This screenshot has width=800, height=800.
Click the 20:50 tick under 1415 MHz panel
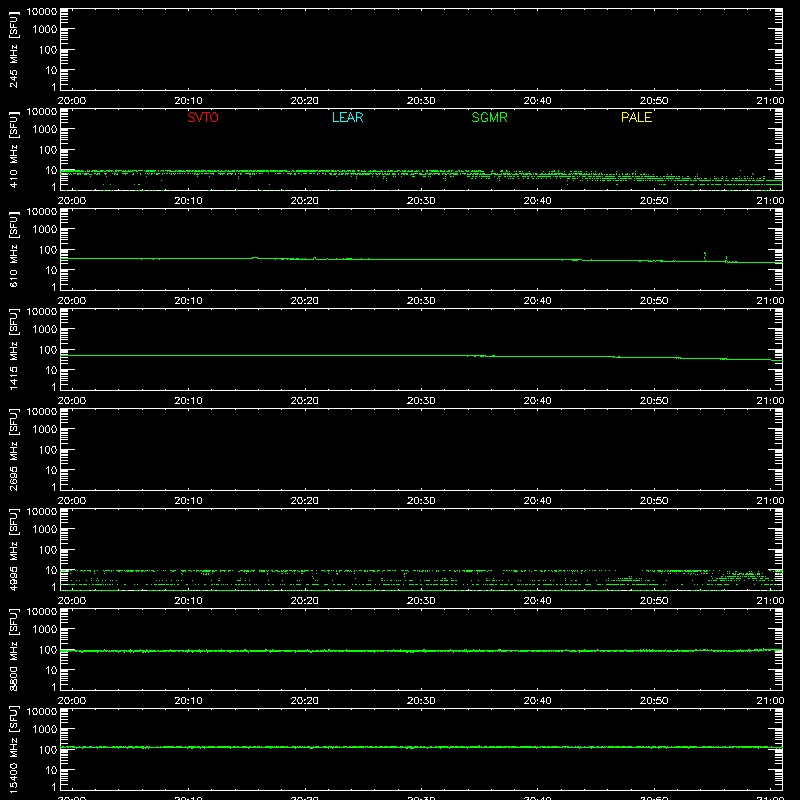654,401
